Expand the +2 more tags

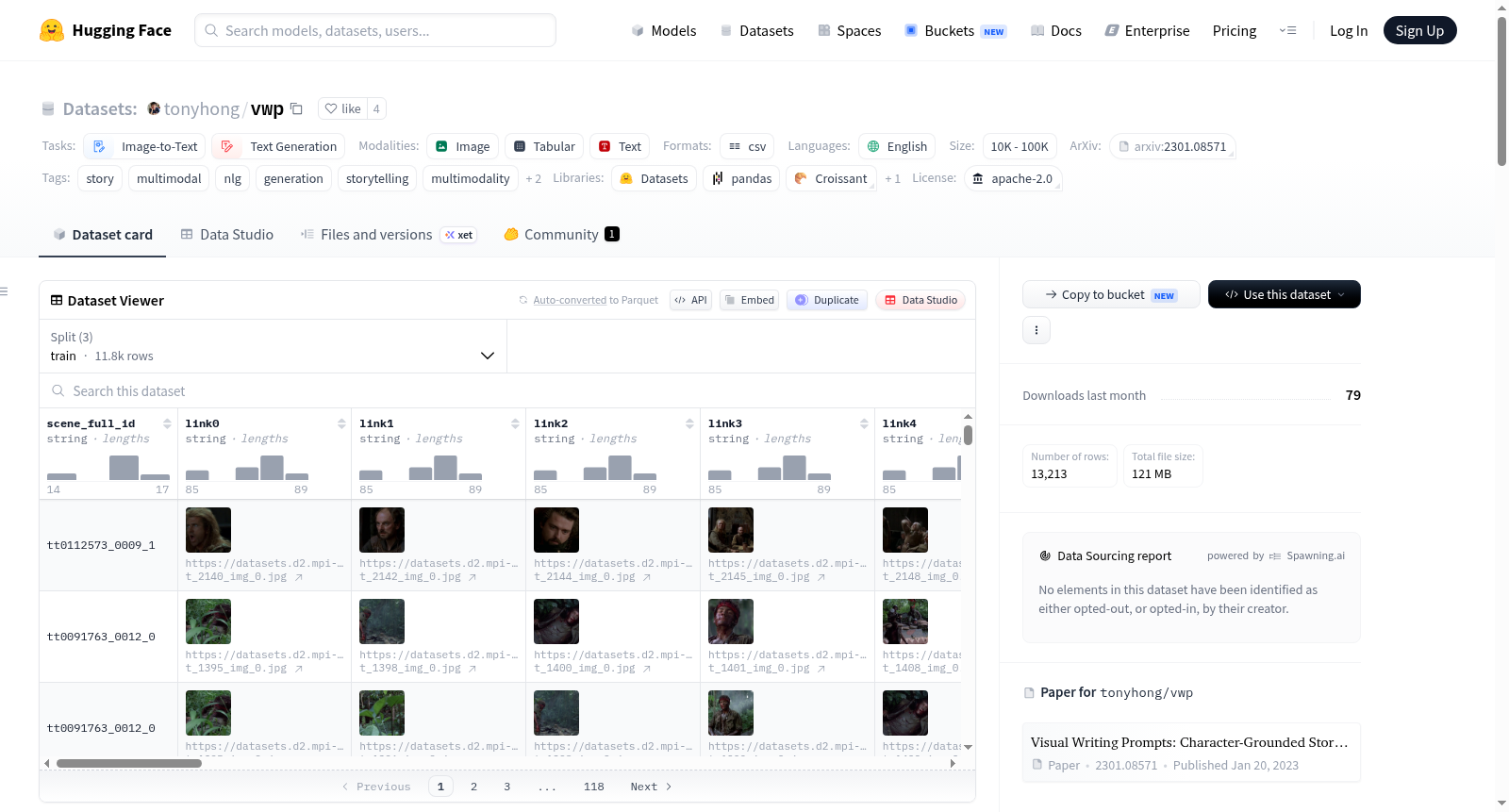[x=534, y=178]
